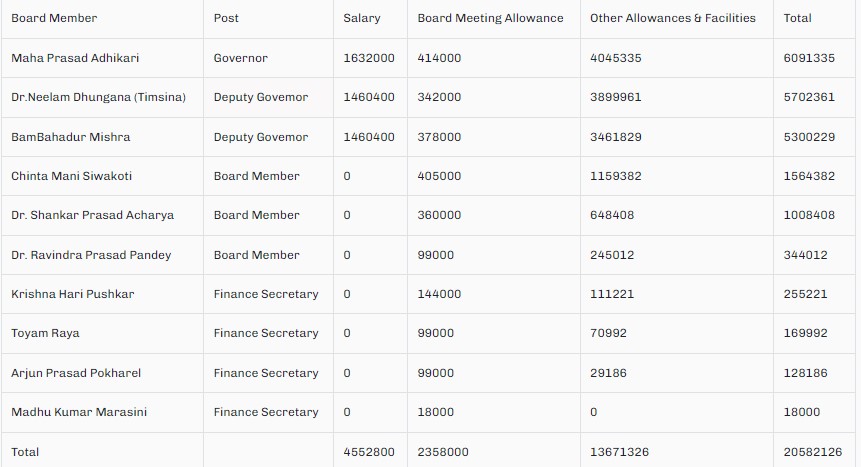861x467 pixels.
Task: Select Krishna Hari Pushkar name cell
Action: (x=72, y=294)
